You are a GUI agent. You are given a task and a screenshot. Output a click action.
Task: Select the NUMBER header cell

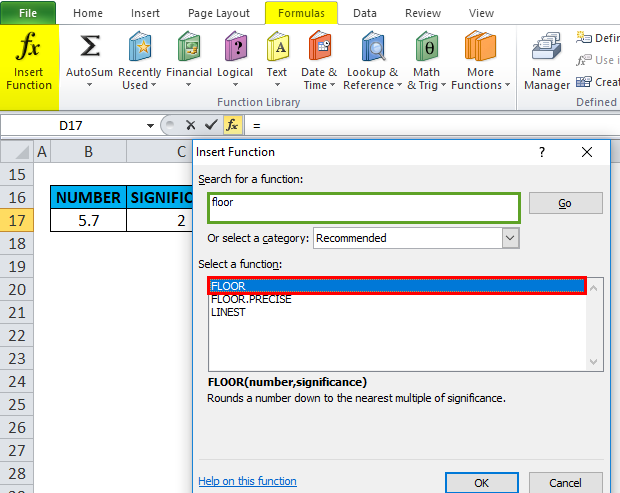pyautogui.click(x=88, y=197)
